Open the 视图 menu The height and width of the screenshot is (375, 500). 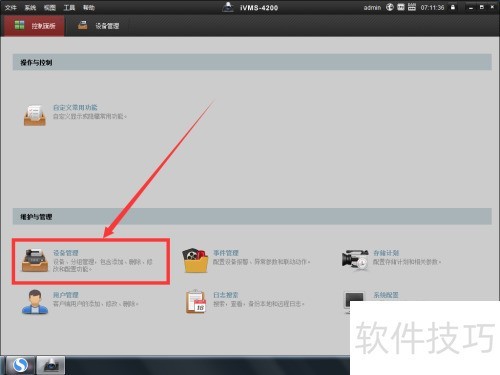50,7
